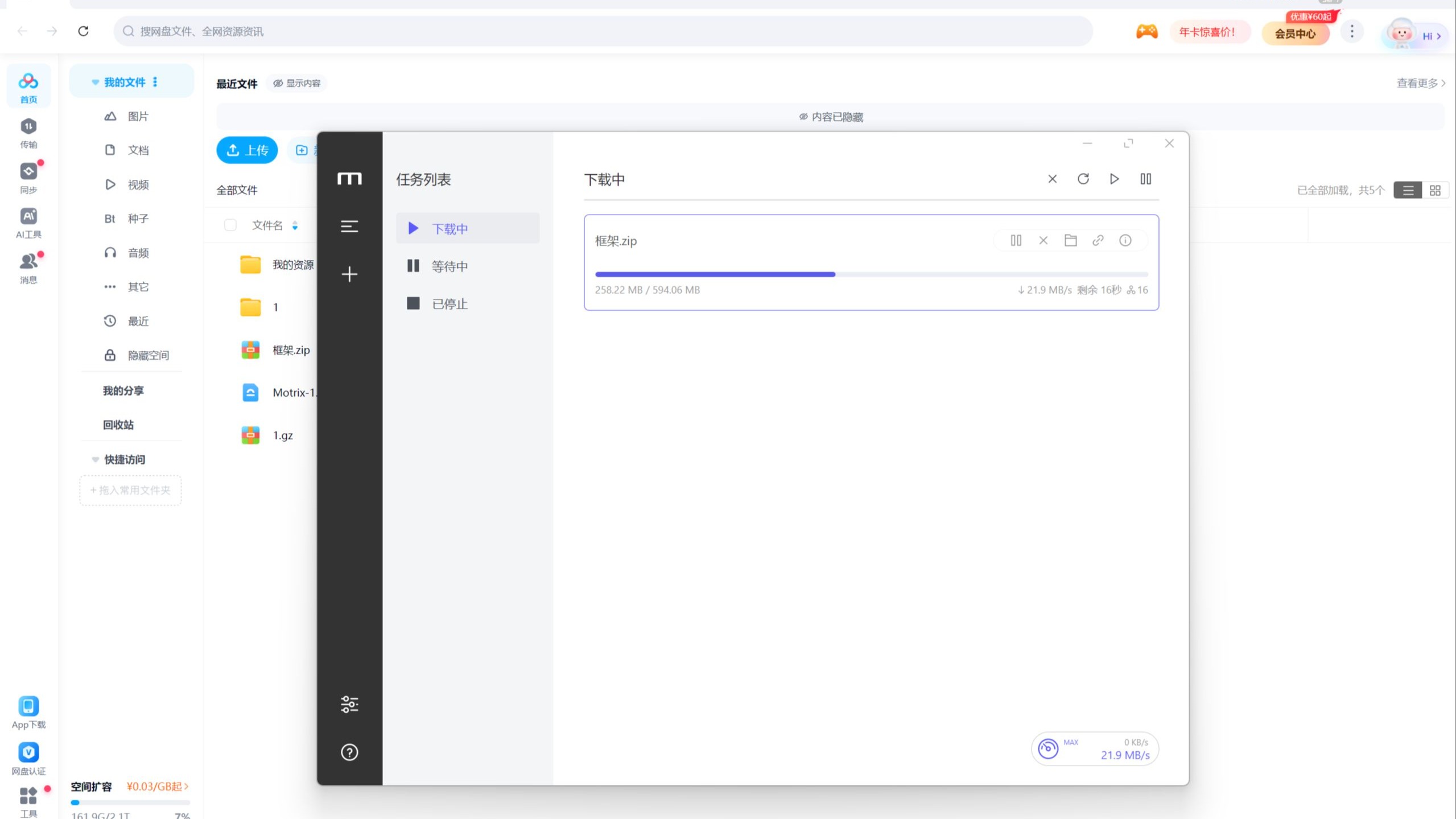Sort files by 文件名 arrow
The image size is (1456, 819).
295,225
